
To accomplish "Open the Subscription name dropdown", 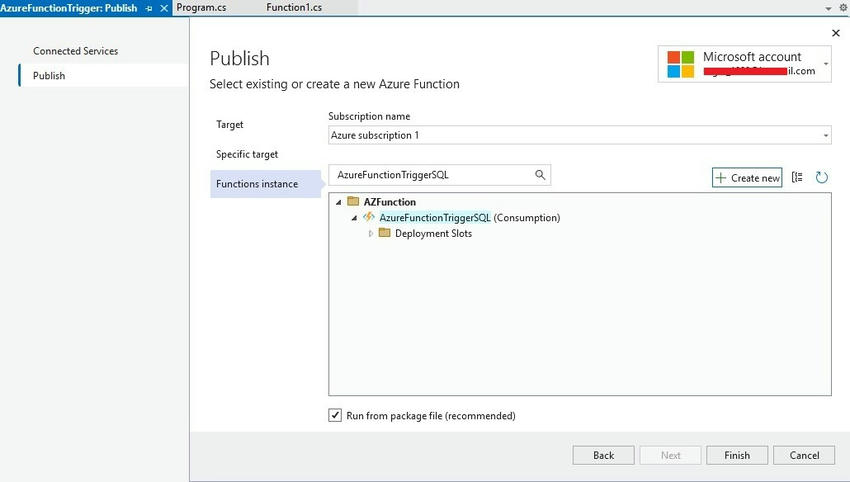I will [579, 135].
